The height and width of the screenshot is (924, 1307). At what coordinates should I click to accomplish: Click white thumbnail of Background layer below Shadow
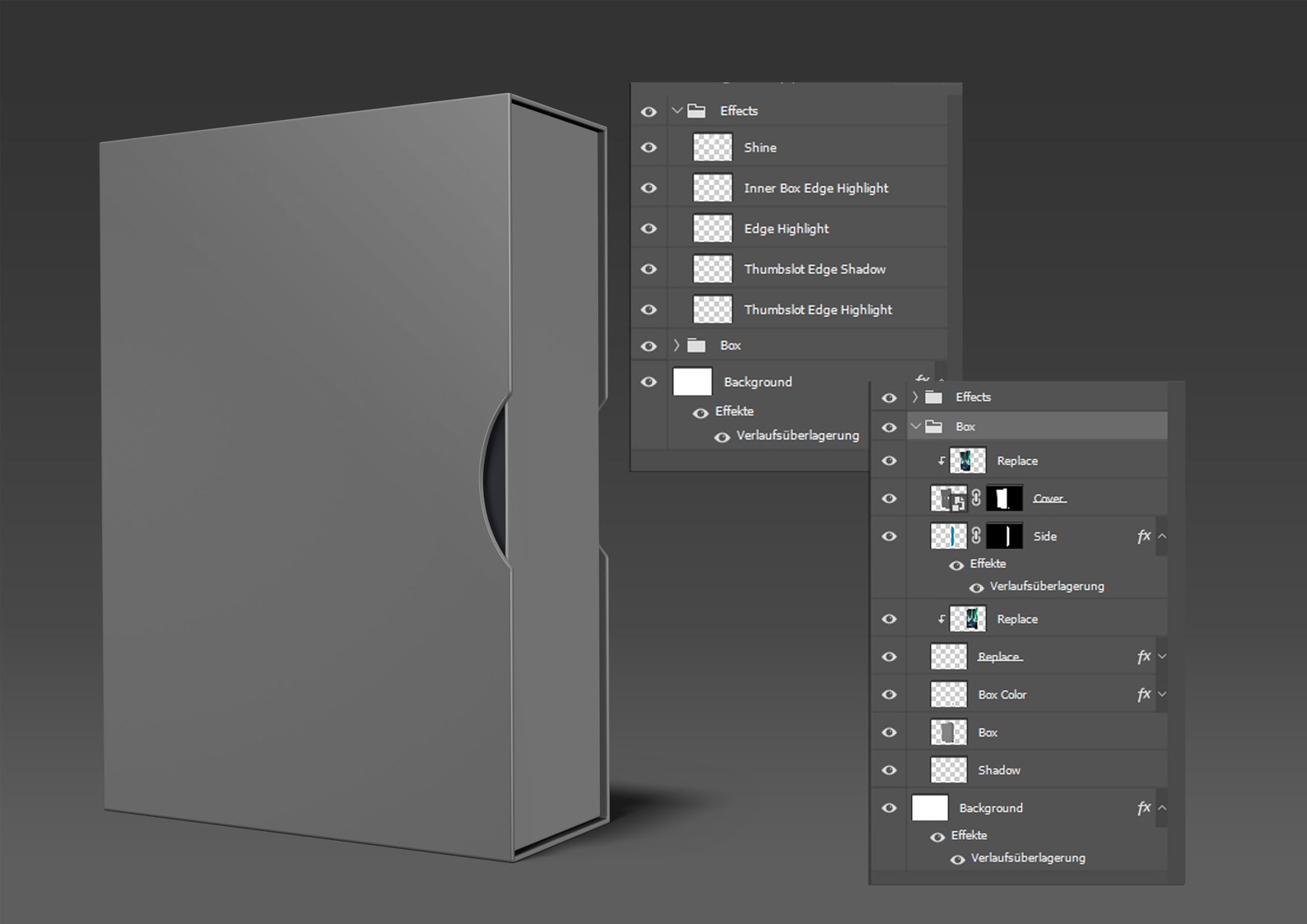930,808
